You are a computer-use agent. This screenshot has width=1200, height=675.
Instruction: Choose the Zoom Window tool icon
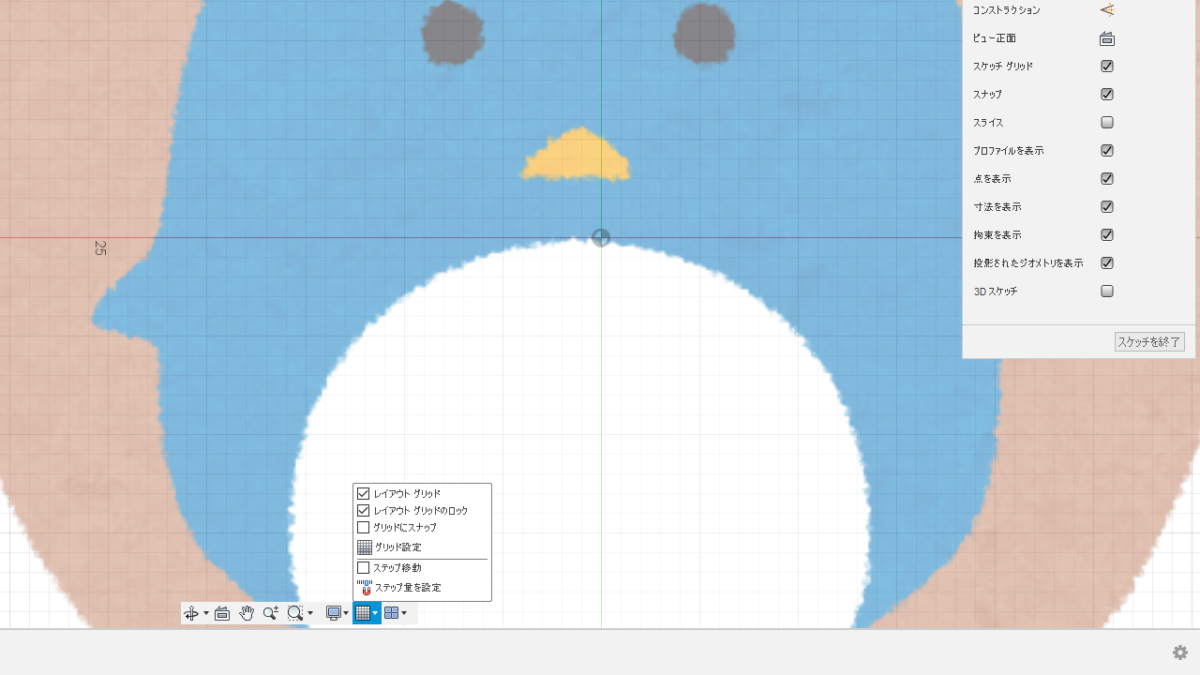point(295,613)
